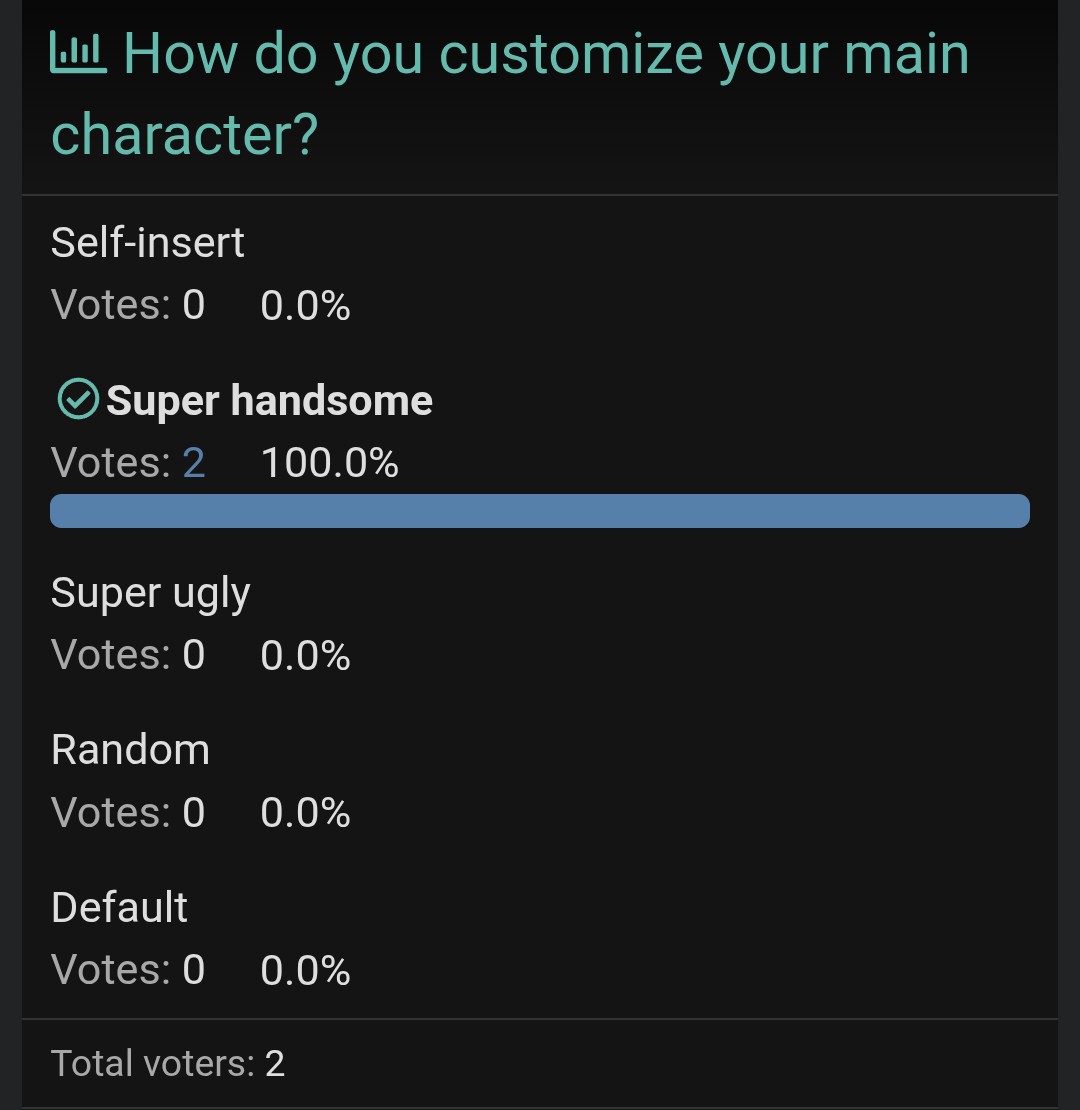Click the blue vote count 2
Screen dimensions: 1080x1110
[193, 463]
